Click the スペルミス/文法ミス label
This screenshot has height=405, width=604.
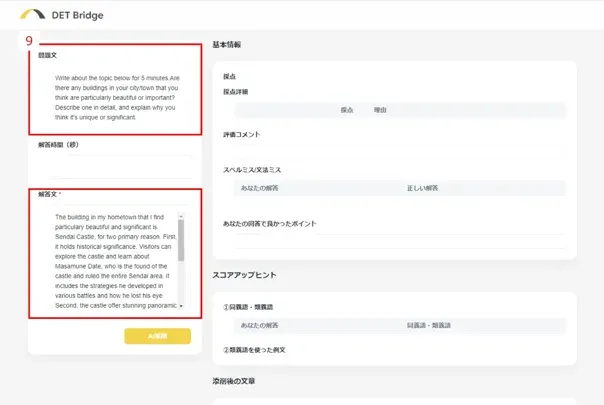pyautogui.click(x=252, y=170)
